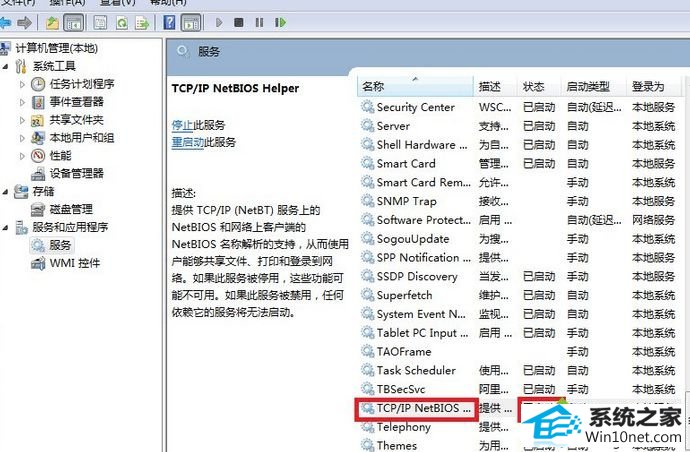Select 服务 node in the tree

point(60,245)
